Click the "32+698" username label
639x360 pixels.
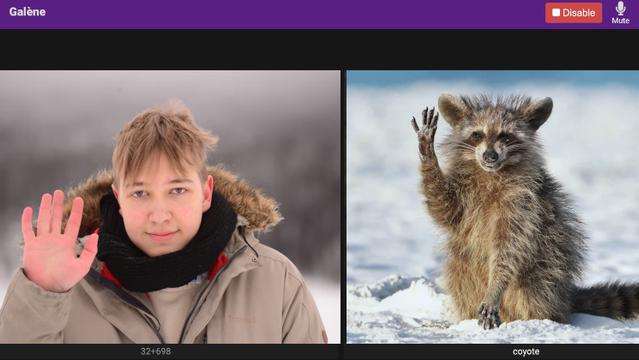pyautogui.click(x=156, y=351)
